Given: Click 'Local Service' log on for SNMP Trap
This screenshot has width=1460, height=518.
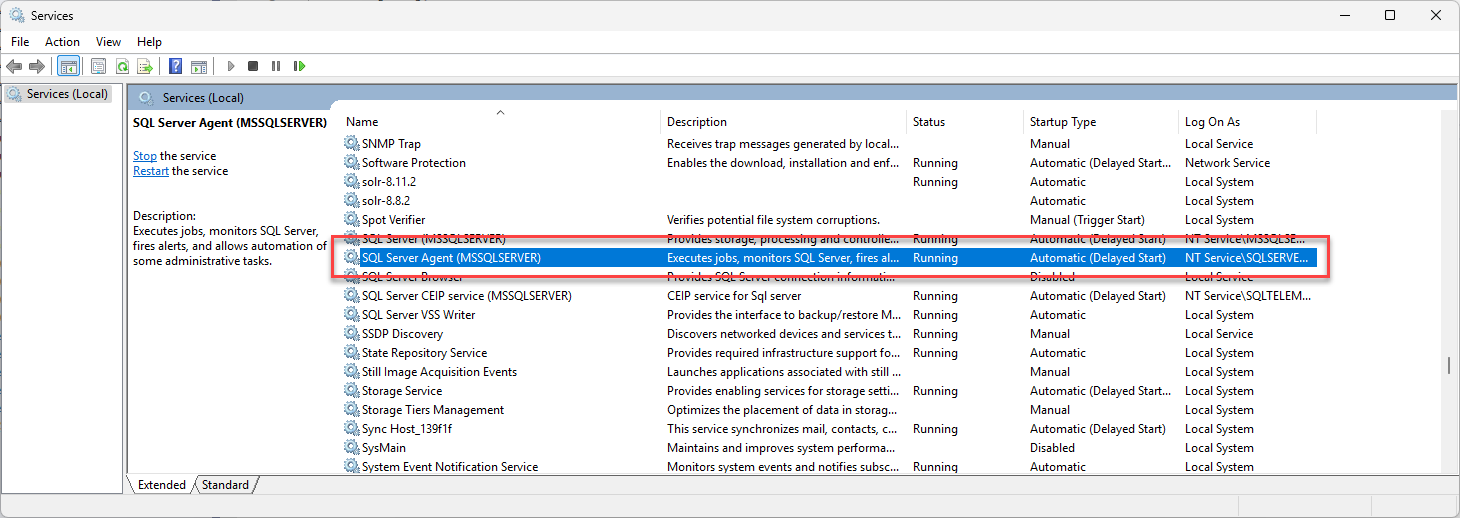Looking at the screenshot, I should (1219, 144).
